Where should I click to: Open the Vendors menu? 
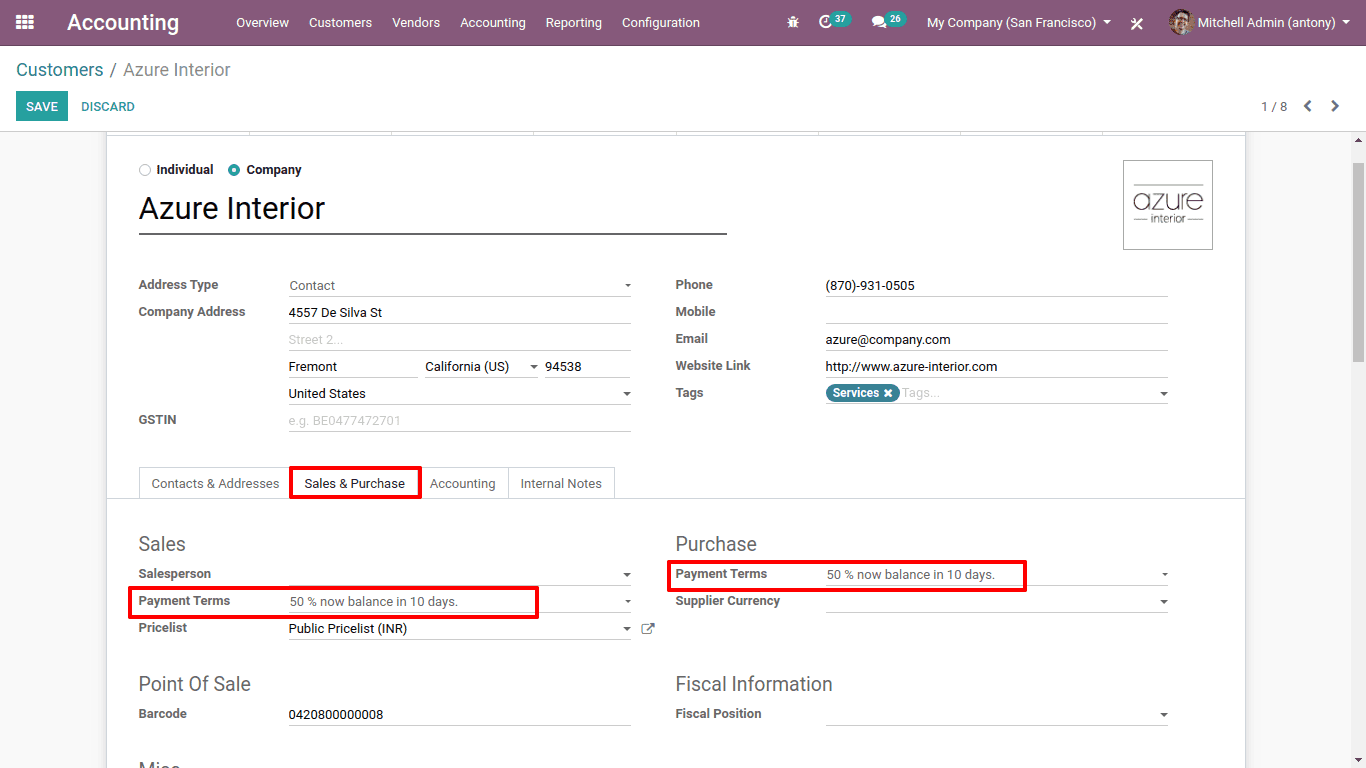coord(416,22)
